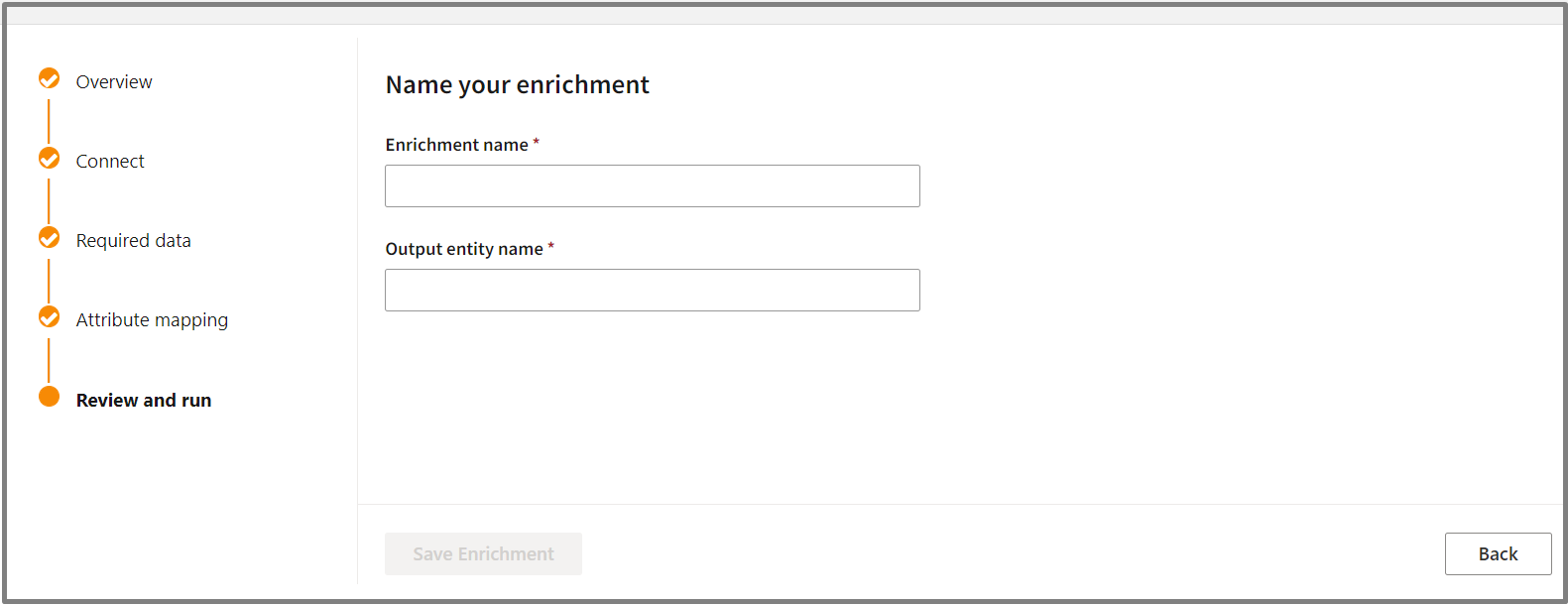This screenshot has width=1568, height=605.
Task: Click the Back button
Action: coord(1498,554)
